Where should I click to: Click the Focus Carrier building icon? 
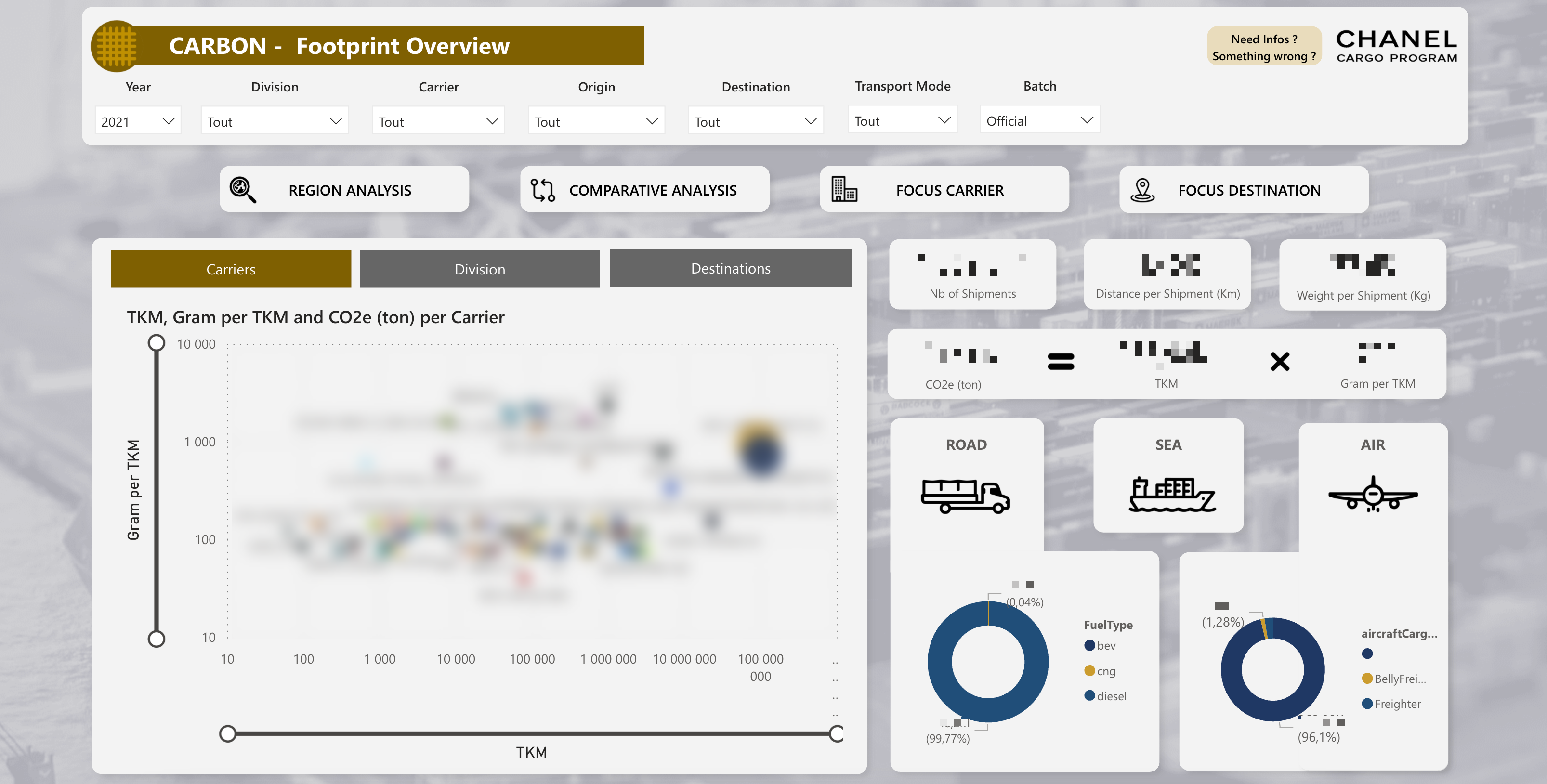(844, 189)
